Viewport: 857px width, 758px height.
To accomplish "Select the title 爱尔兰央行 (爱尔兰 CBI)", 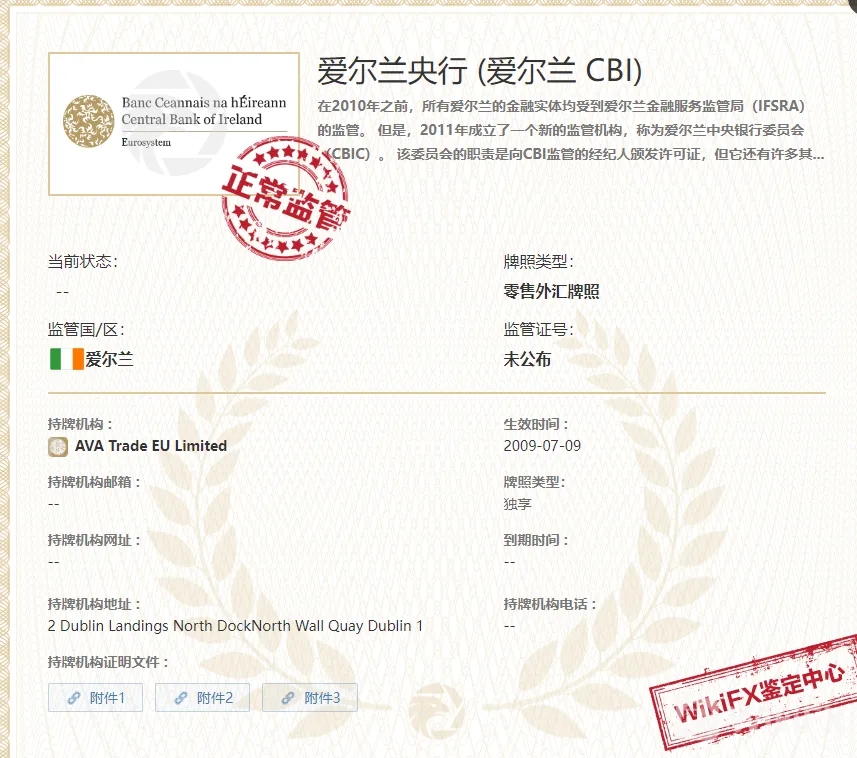I will click(x=479, y=71).
